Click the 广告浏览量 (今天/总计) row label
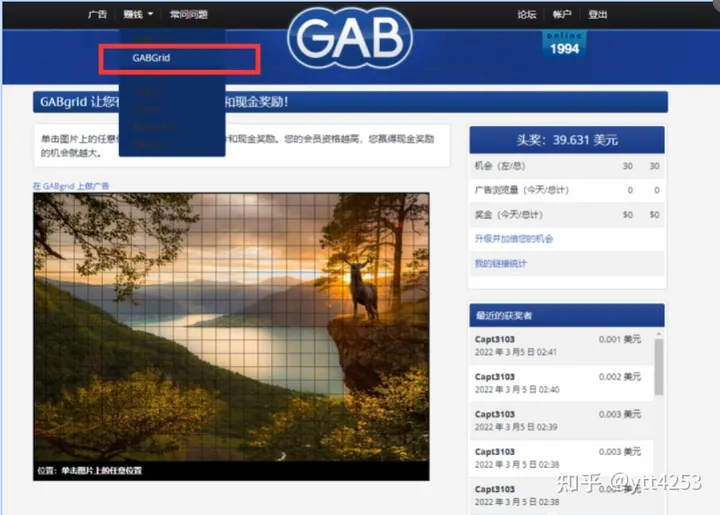Viewport: 720px width, 515px height. [522, 190]
